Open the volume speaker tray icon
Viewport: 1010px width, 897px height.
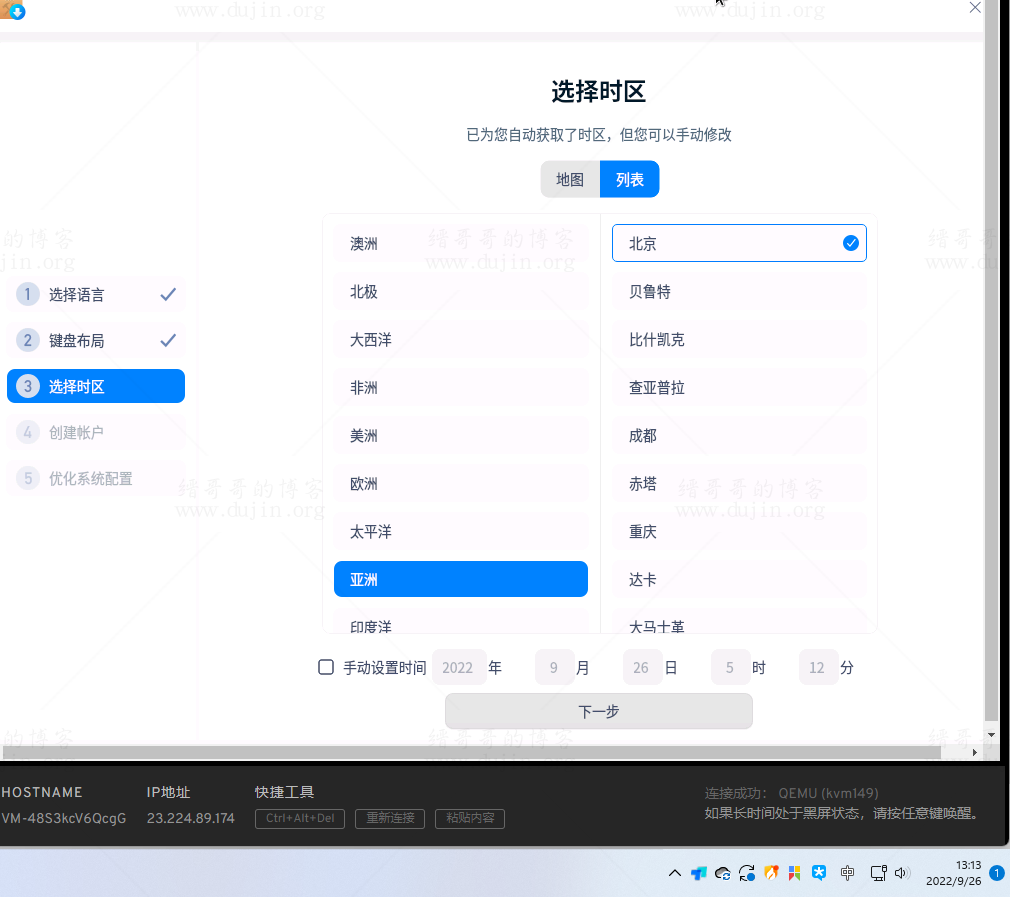click(x=902, y=873)
